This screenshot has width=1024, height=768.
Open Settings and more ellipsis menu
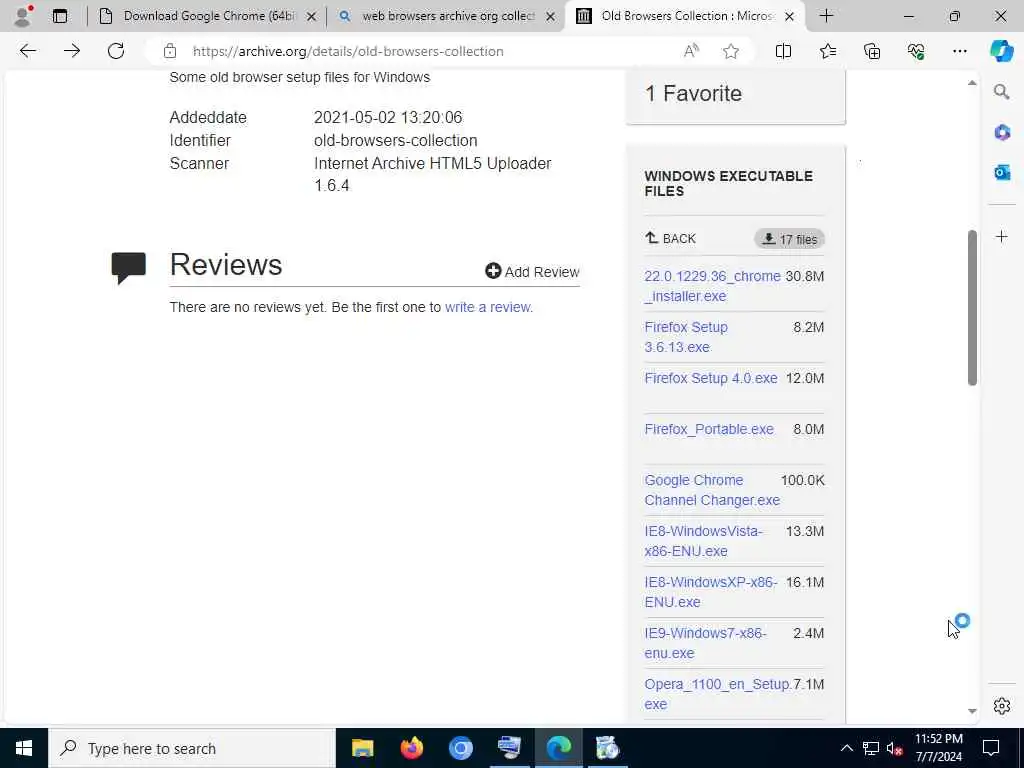(959, 51)
